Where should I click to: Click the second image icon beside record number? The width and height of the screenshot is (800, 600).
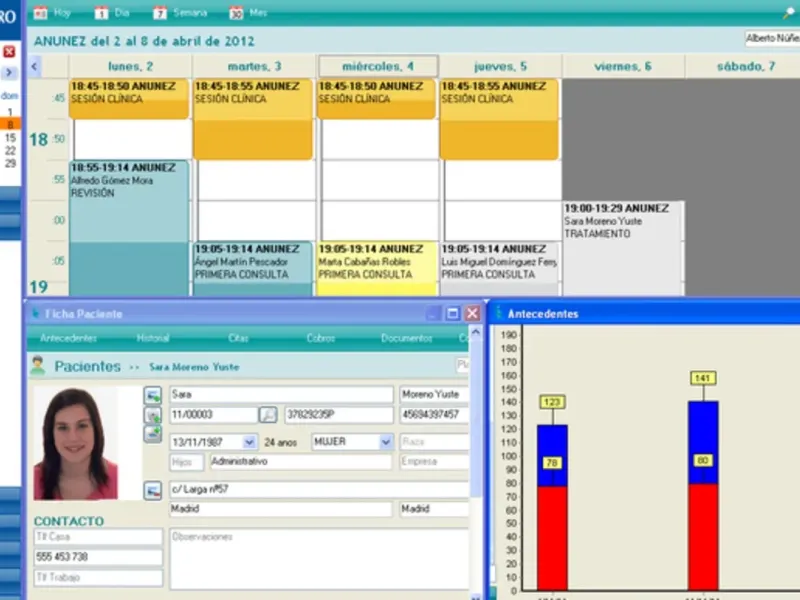[153, 415]
